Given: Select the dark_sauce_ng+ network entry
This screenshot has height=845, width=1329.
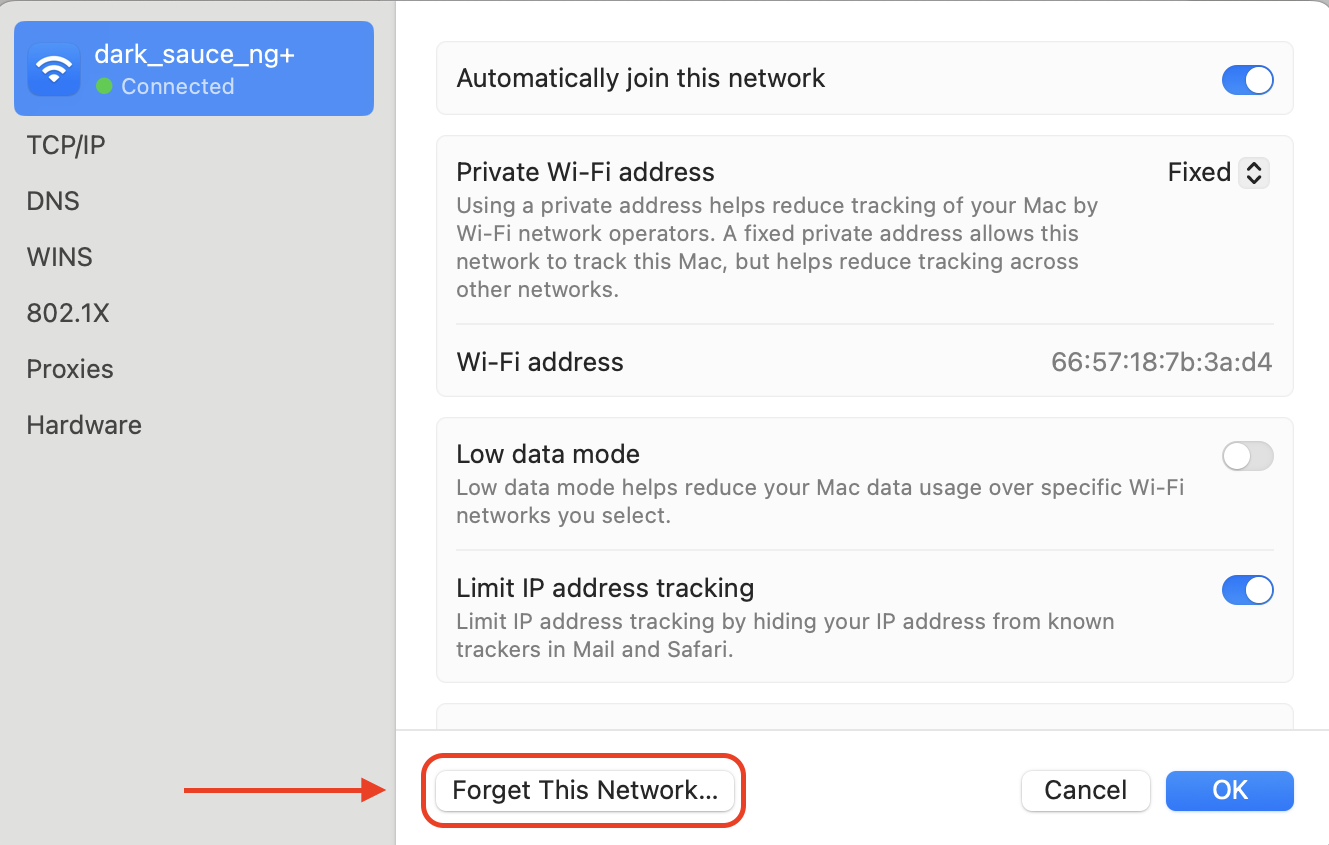Looking at the screenshot, I should pos(193,68).
